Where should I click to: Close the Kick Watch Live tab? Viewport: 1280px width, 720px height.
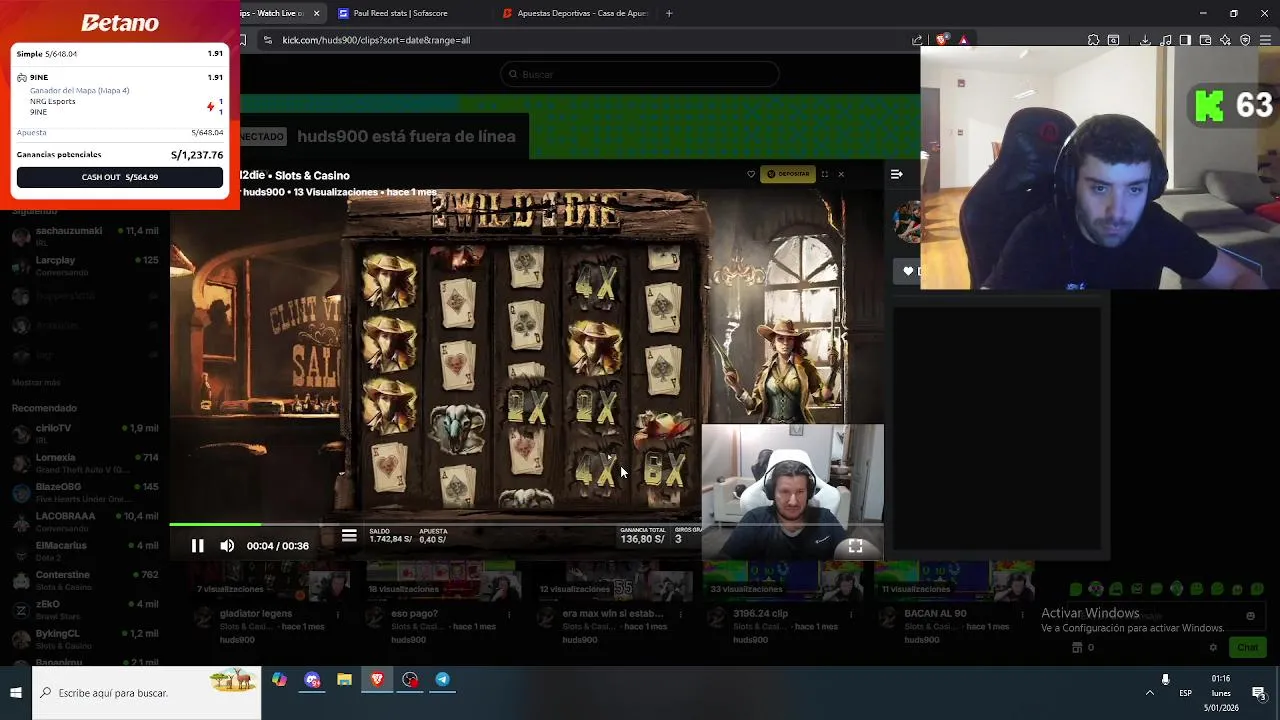(x=317, y=13)
